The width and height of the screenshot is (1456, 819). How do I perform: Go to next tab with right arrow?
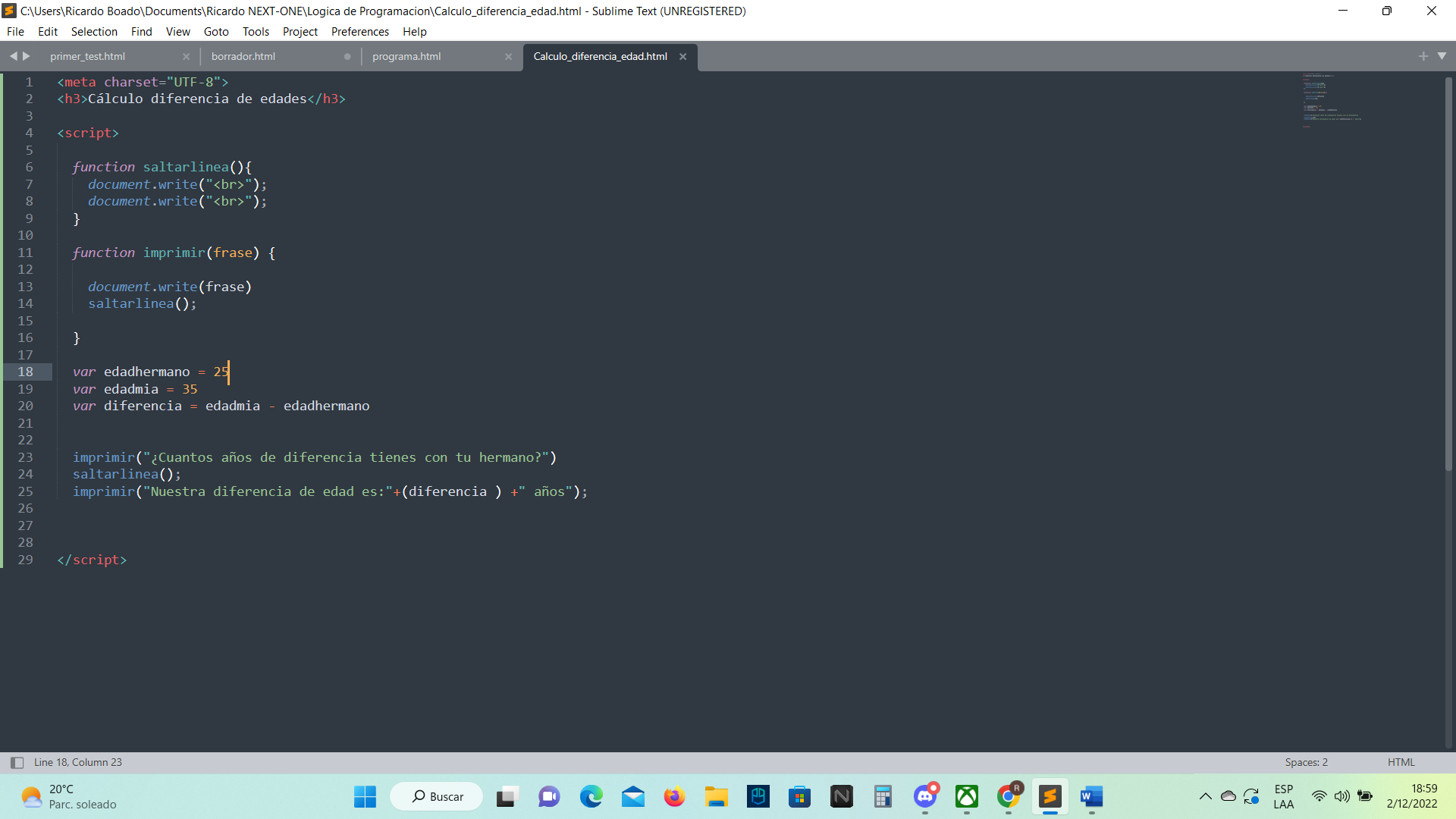[x=27, y=56]
